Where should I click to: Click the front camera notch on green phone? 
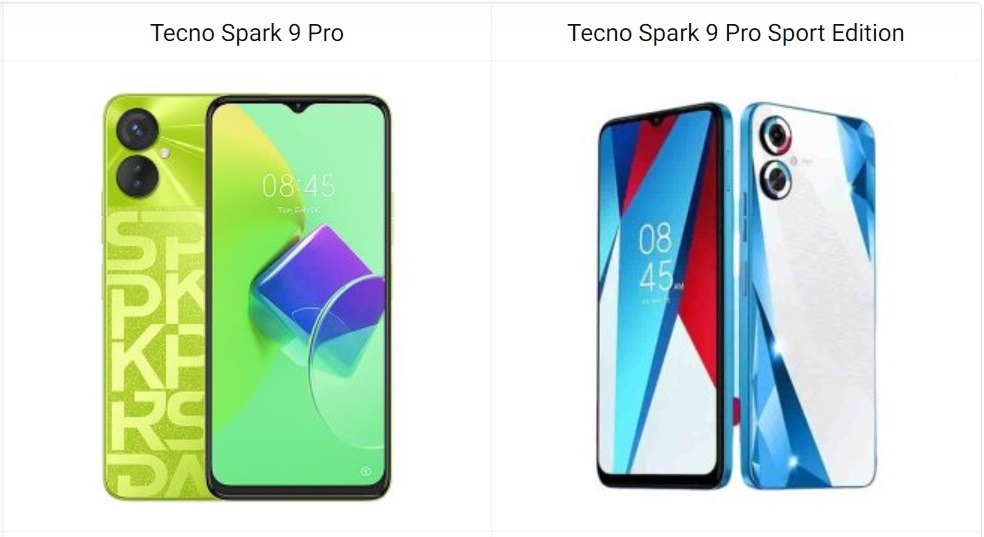click(298, 108)
